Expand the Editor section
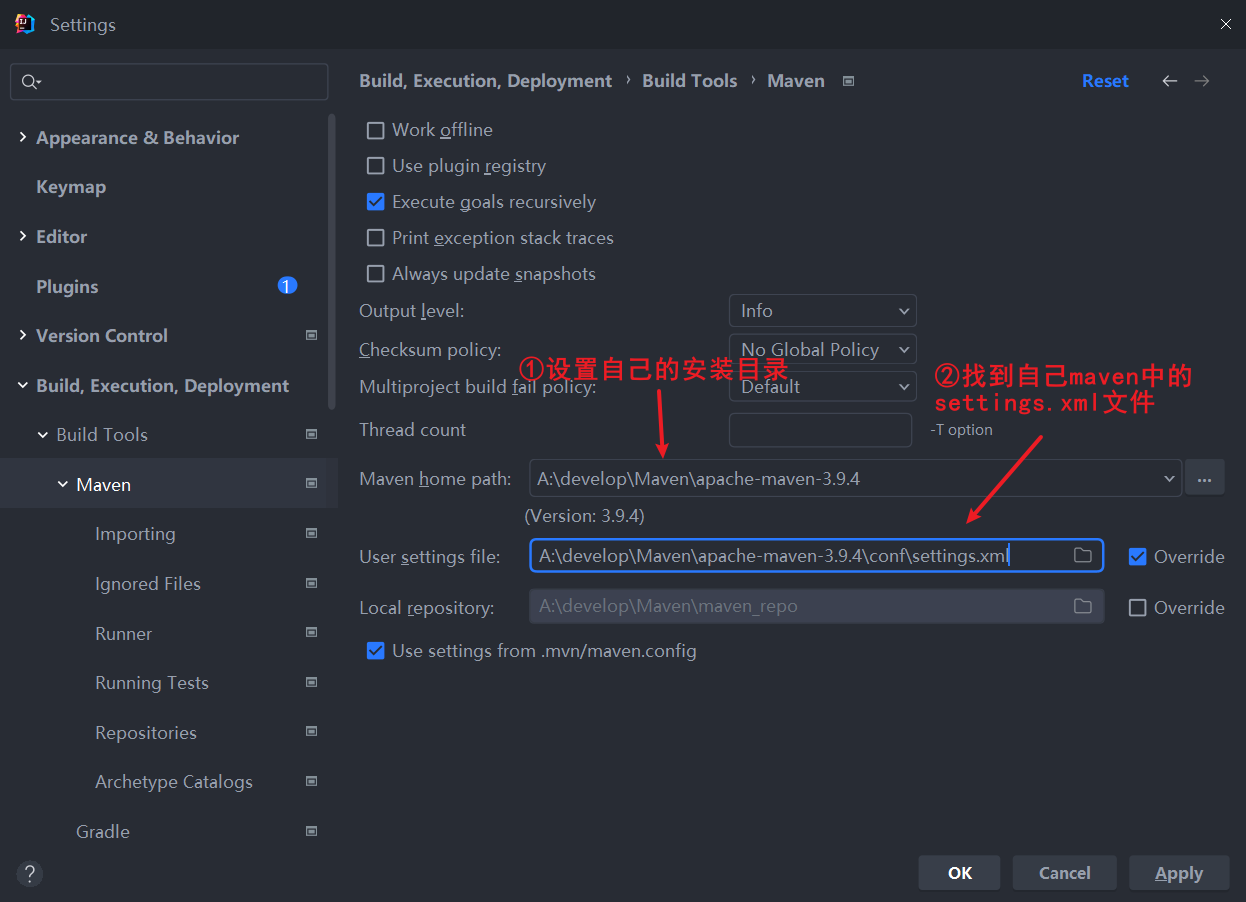 22,237
